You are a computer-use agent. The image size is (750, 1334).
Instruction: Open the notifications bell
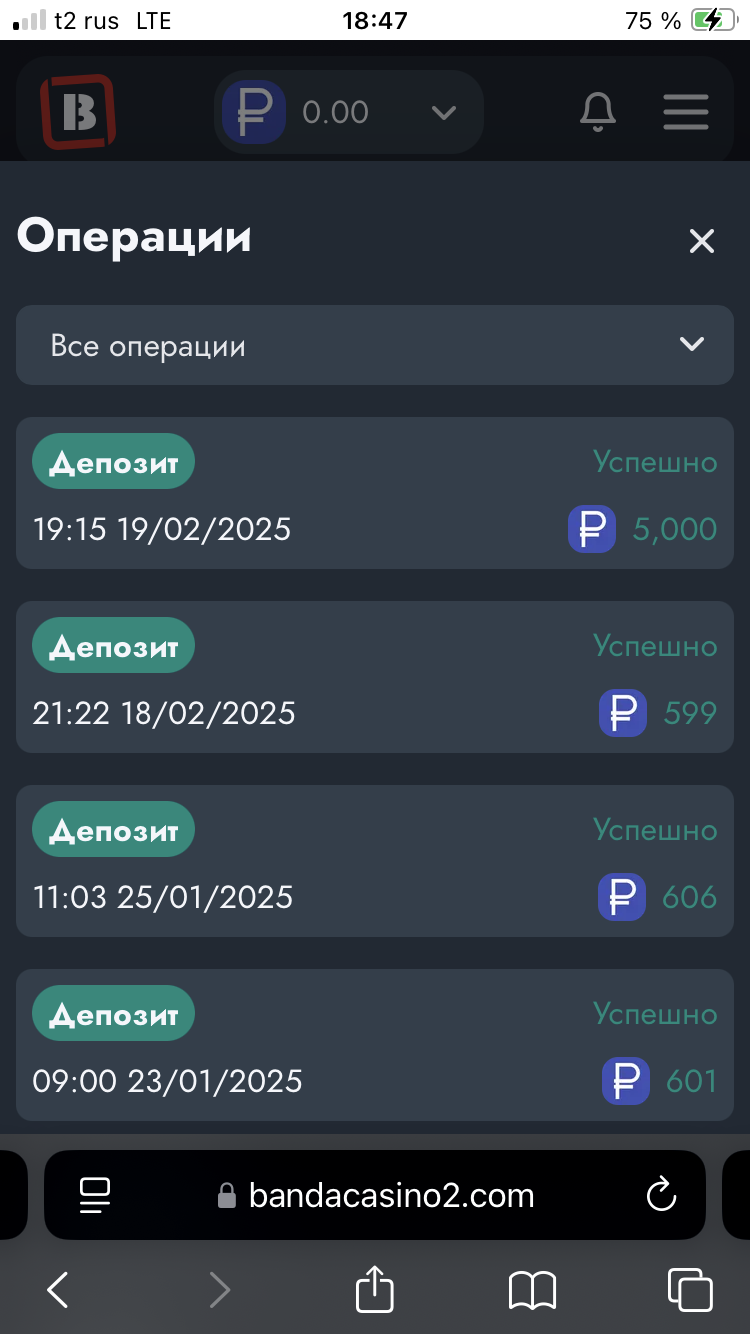click(598, 112)
